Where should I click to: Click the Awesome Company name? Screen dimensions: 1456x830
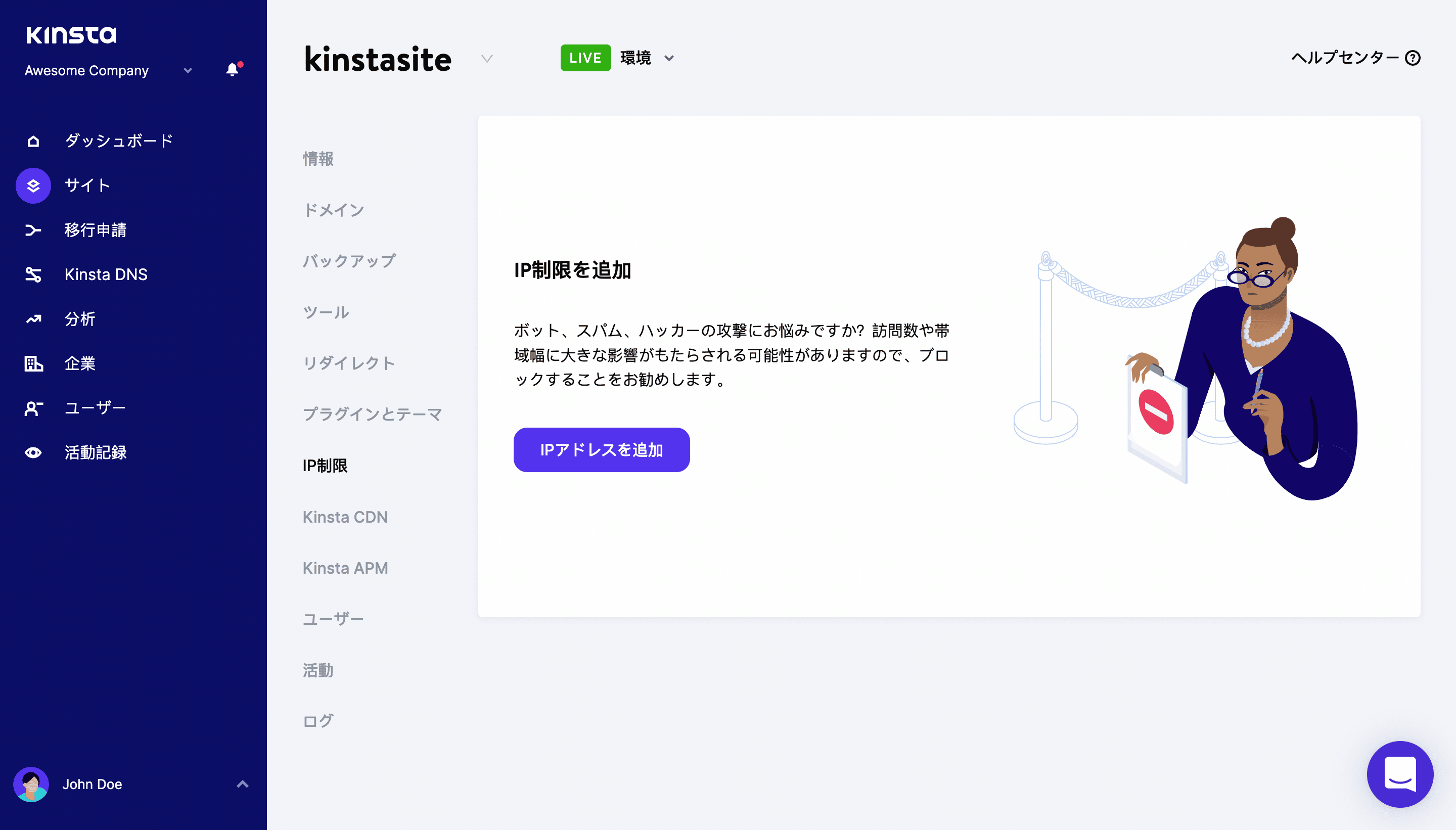tap(86, 71)
